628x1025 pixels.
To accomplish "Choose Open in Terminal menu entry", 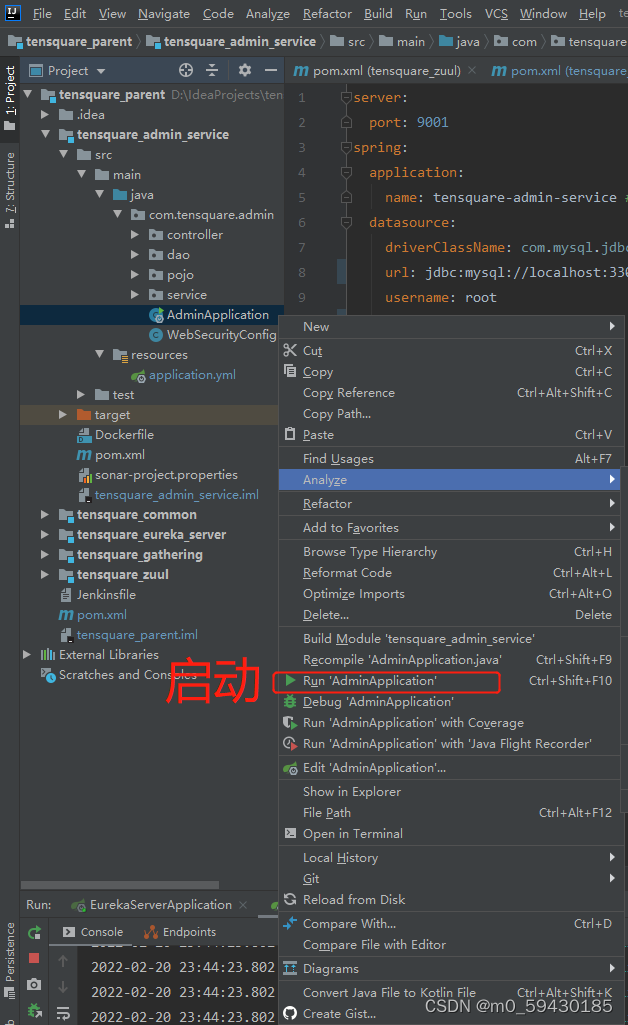I will (x=450, y=833).
